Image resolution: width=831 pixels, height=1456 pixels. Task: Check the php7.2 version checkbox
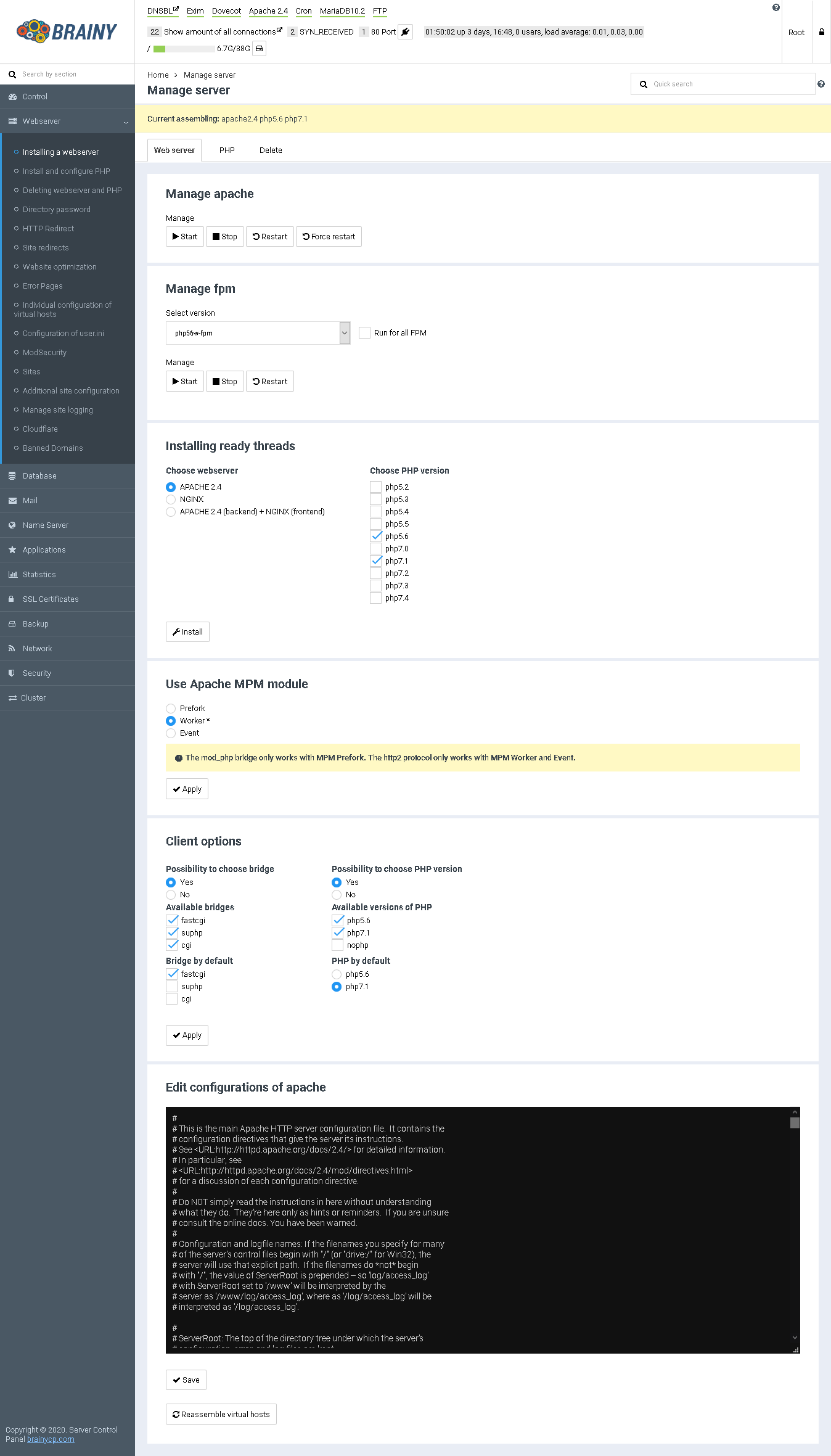pos(376,574)
